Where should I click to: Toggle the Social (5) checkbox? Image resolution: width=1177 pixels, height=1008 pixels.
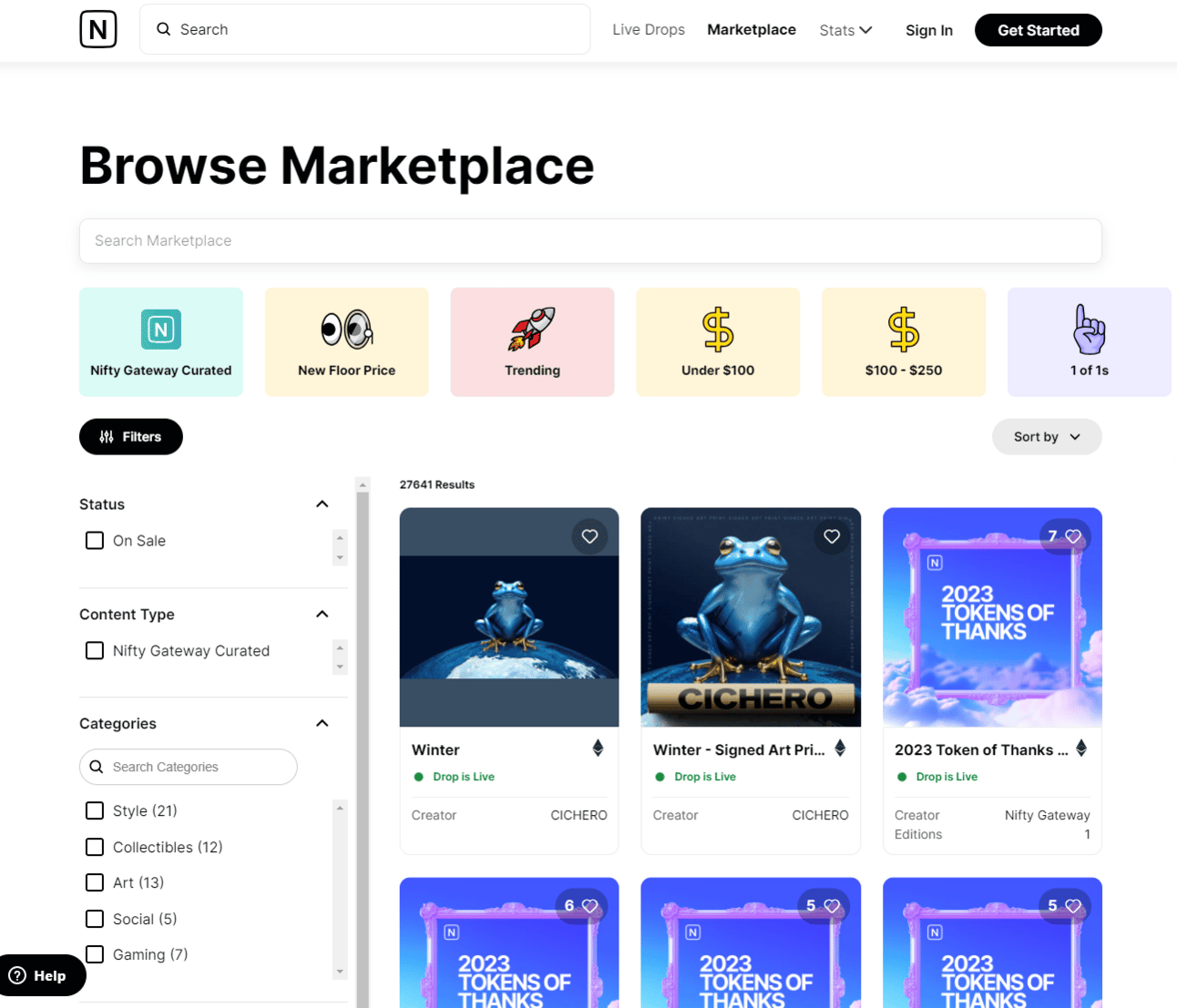[95, 919]
